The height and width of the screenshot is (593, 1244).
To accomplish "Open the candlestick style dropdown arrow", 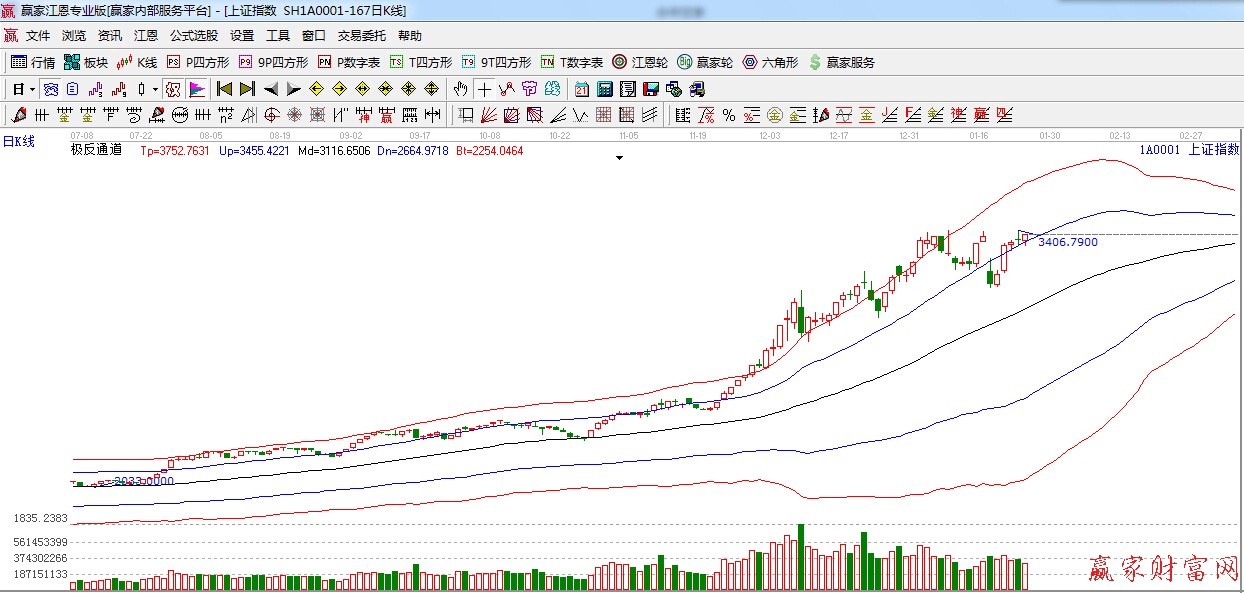I will click(155, 89).
